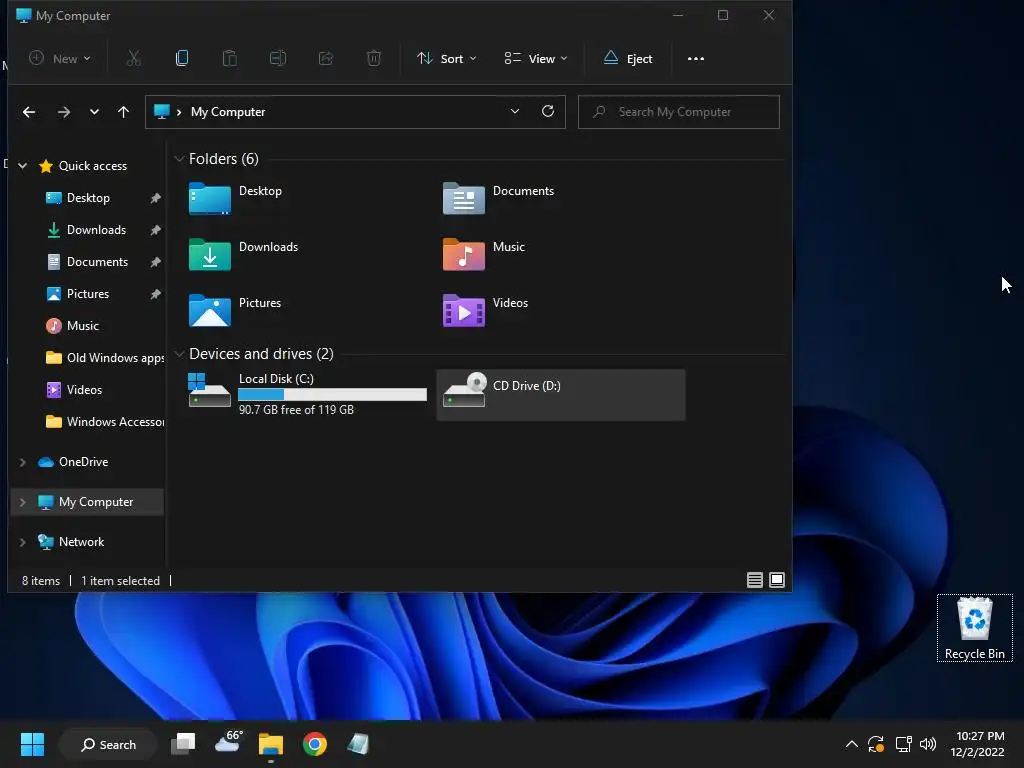Refresh the My Computer view
Image resolution: width=1024 pixels, height=768 pixels.
coord(548,111)
